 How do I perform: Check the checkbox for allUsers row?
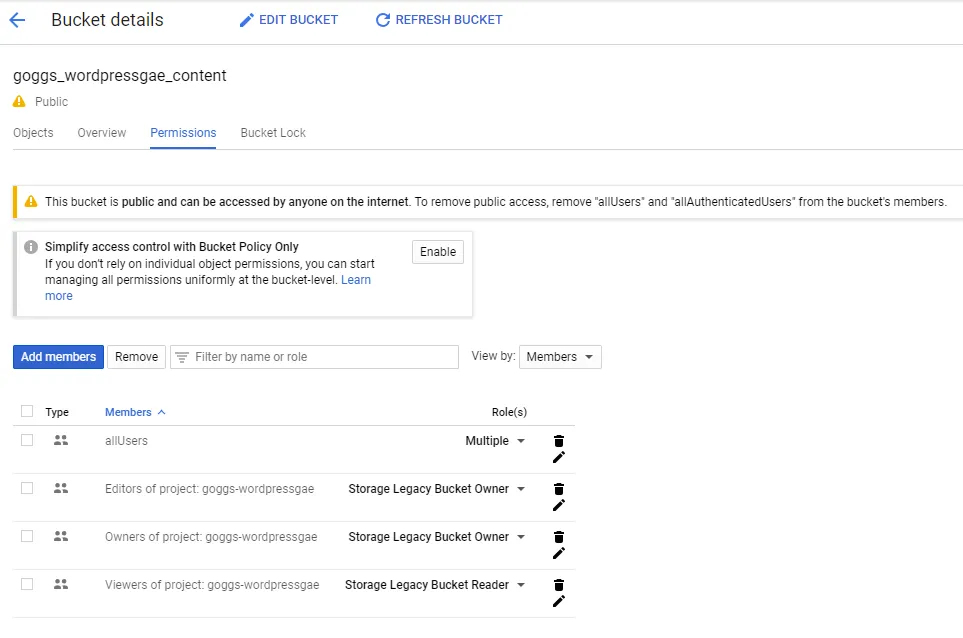coord(27,439)
